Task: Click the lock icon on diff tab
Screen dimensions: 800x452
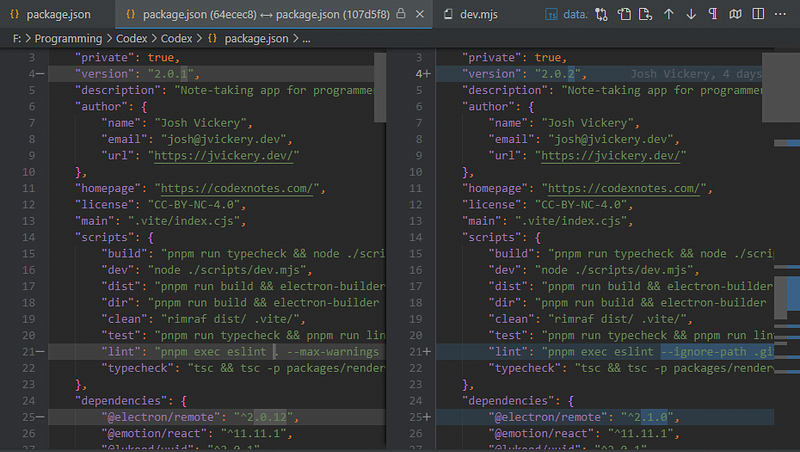Action: pos(401,15)
